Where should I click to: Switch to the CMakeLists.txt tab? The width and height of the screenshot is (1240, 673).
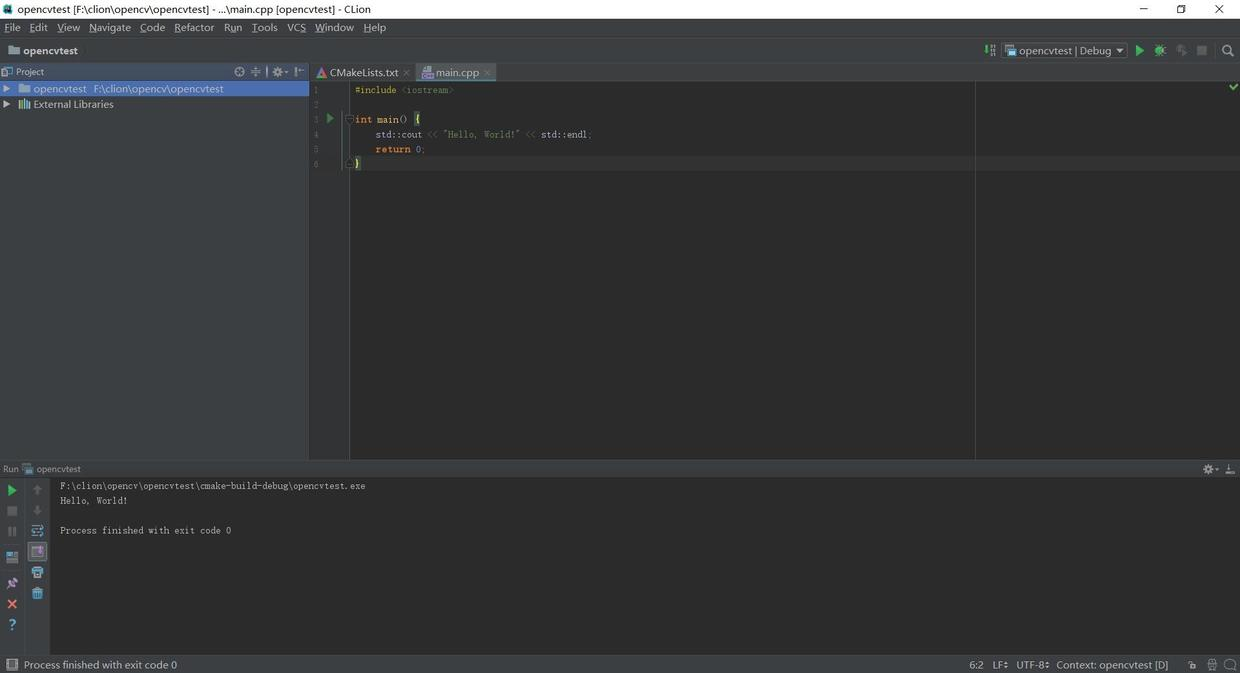click(363, 73)
